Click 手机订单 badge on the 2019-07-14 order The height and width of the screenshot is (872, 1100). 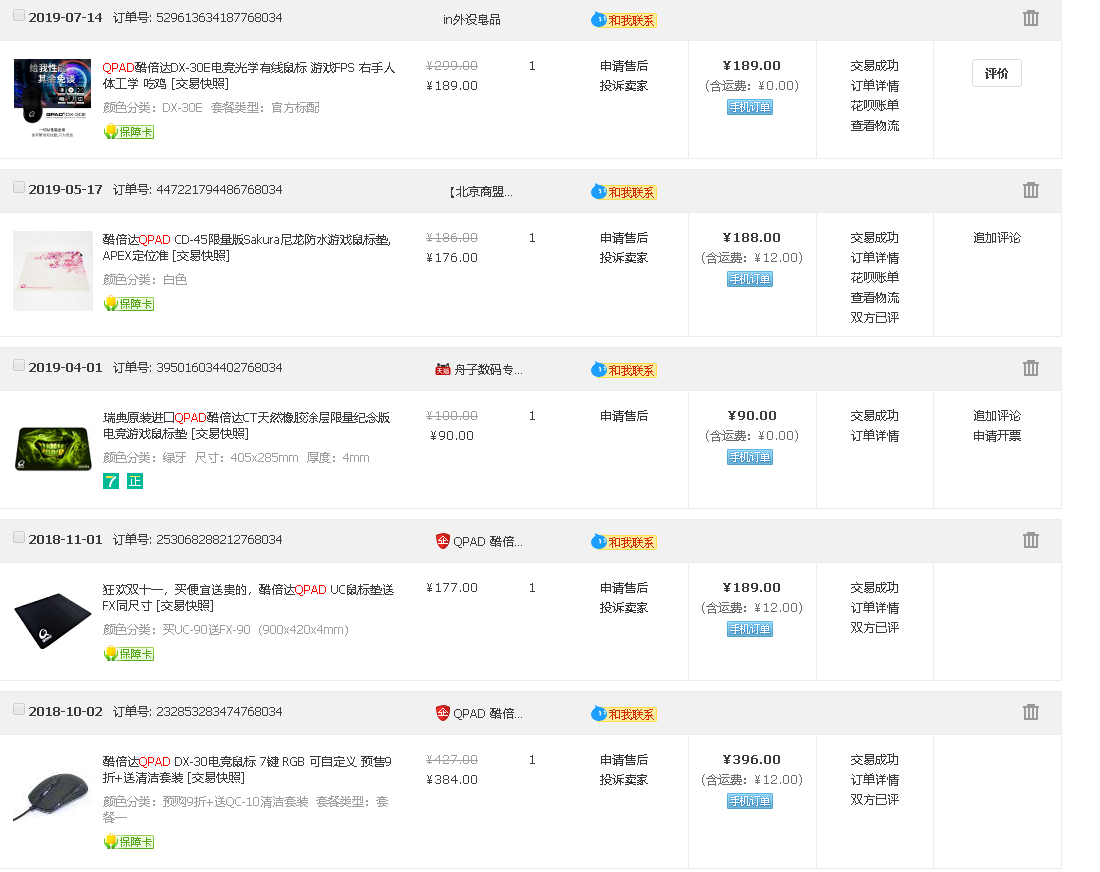point(750,107)
